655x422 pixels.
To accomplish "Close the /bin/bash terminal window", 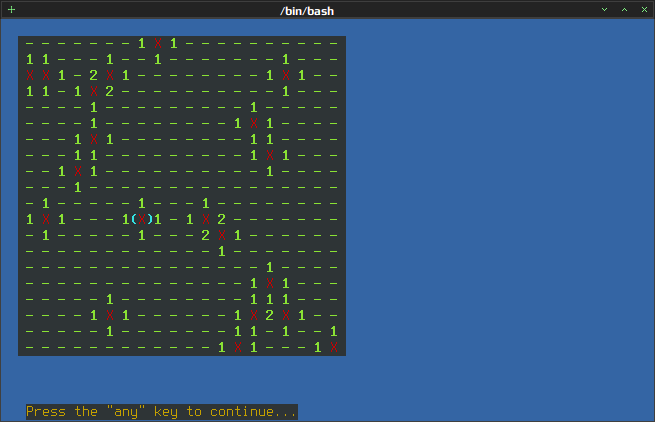I will 645,9.
